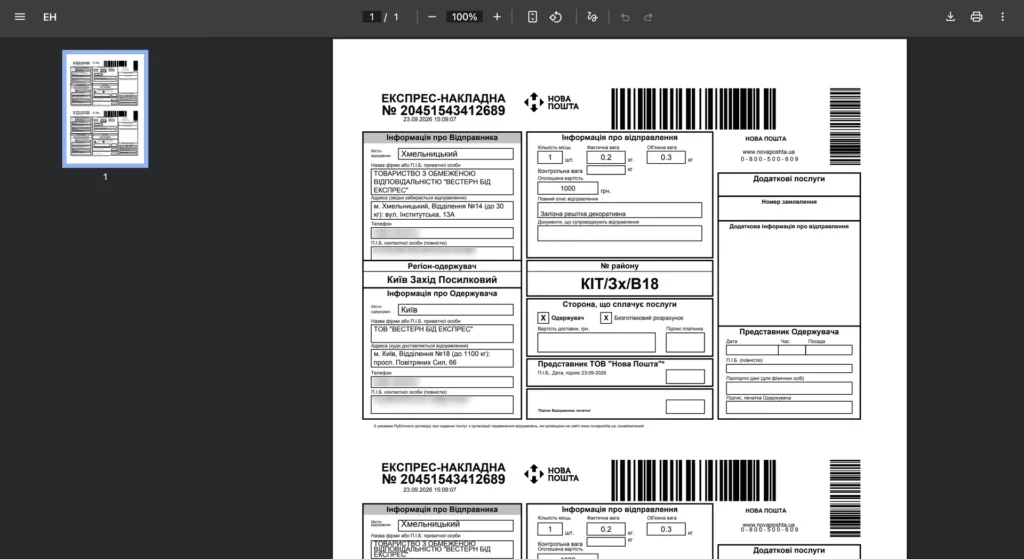Viewport: 1024px width, 559px height.
Task: Click the Київ recipient city field
Action: tap(455, 310)
